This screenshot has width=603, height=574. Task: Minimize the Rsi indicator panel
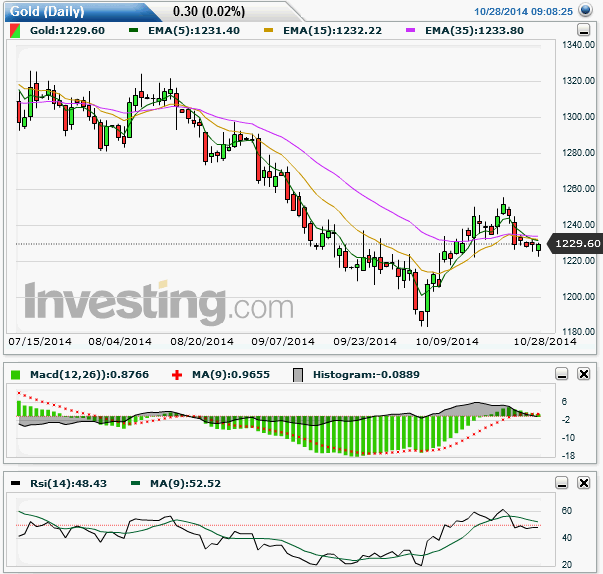click(x=562, y=483)
